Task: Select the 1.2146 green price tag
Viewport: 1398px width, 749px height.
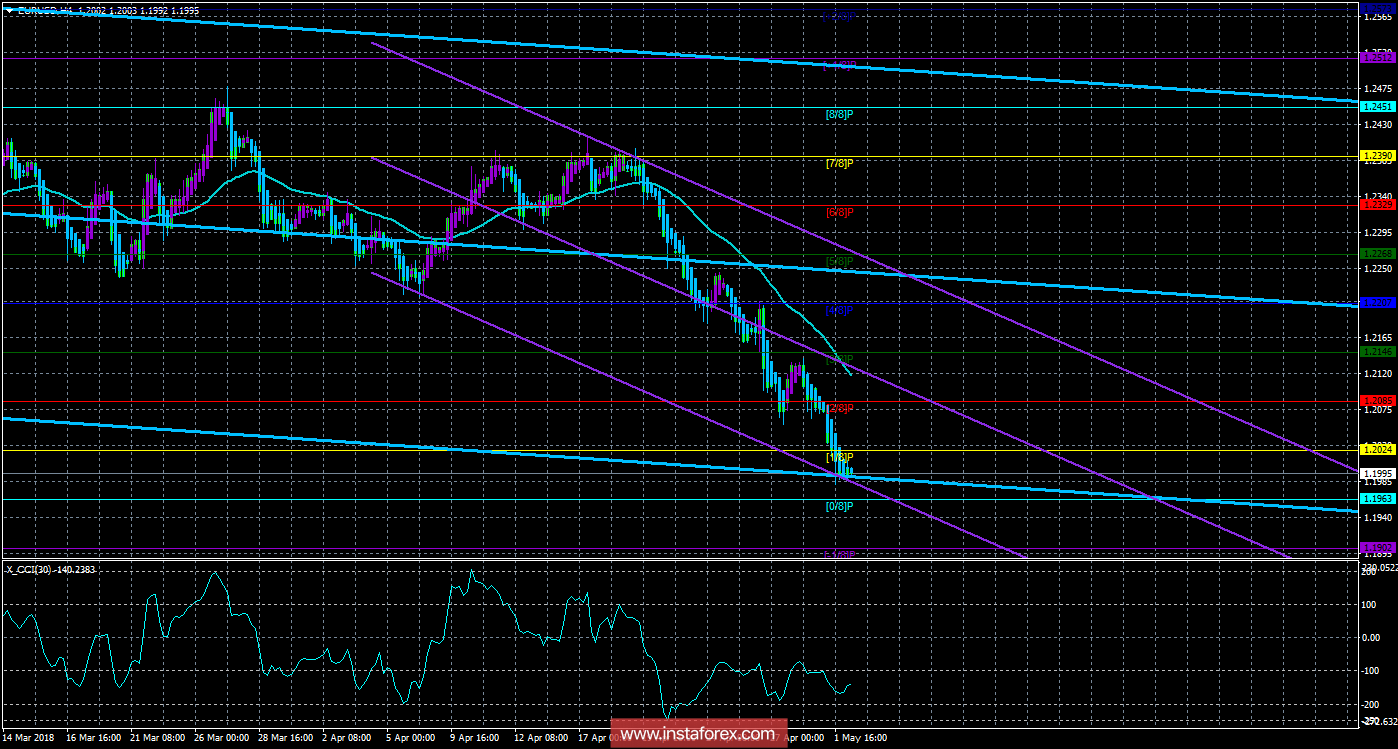Action: pos(1379,352)
